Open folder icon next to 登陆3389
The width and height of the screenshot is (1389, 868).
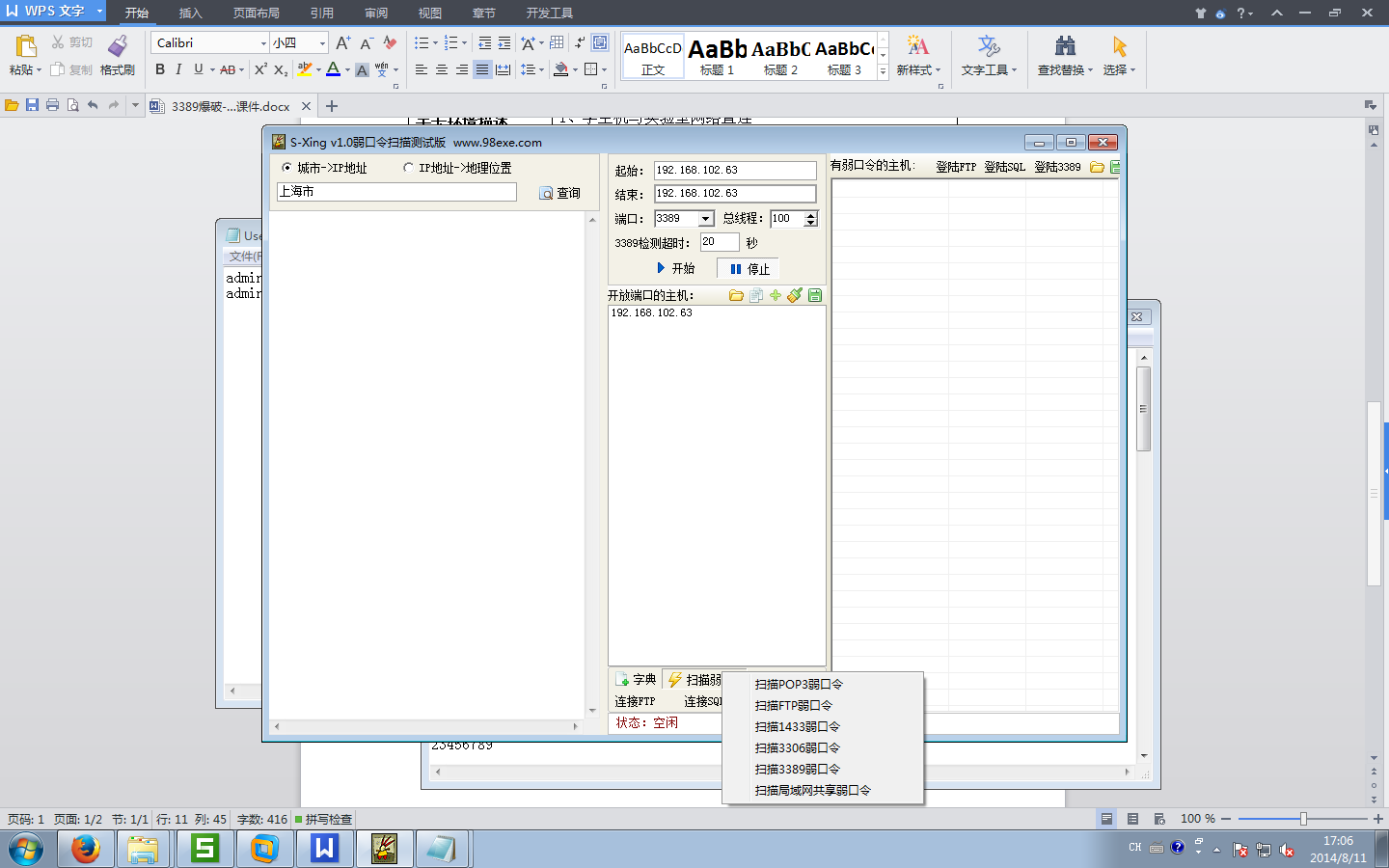pos(1097,167)
